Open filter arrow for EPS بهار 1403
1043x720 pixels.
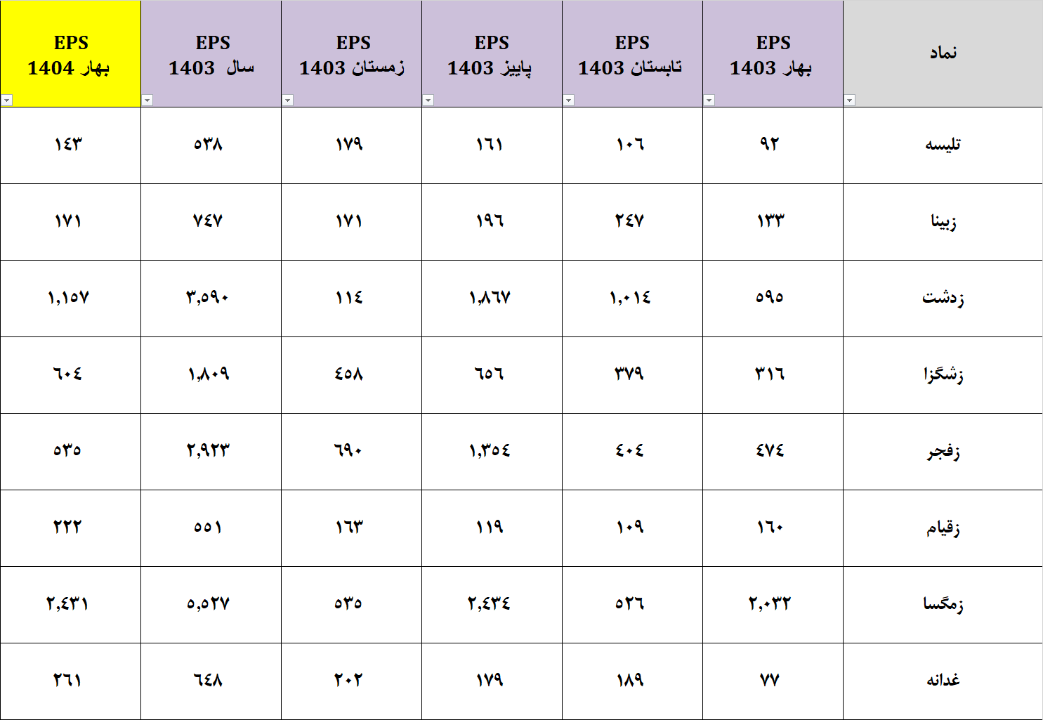point(709,100)
